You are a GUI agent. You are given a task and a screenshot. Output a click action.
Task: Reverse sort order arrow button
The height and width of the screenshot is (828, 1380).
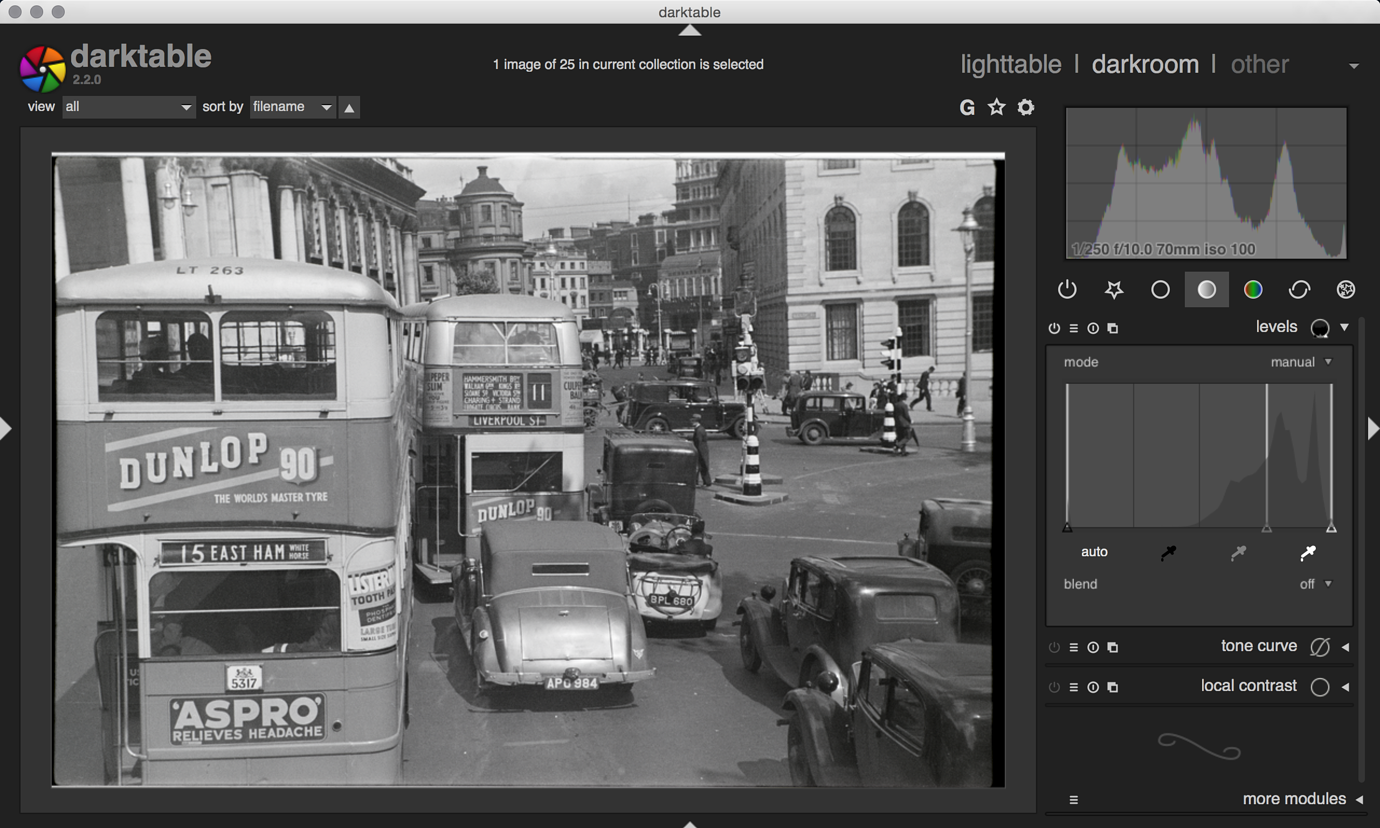(349, 107)
